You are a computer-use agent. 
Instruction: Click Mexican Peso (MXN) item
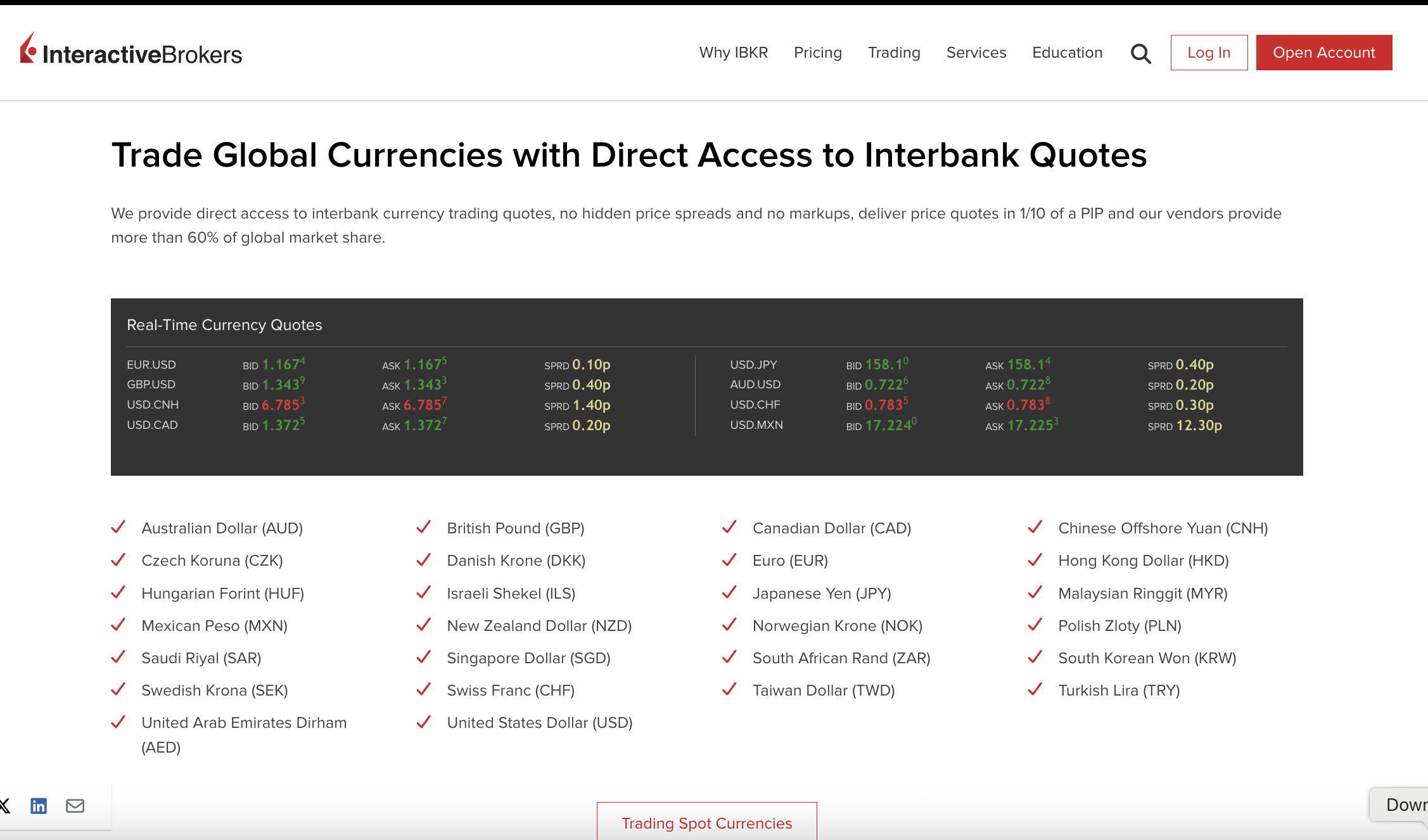point(215,626)
